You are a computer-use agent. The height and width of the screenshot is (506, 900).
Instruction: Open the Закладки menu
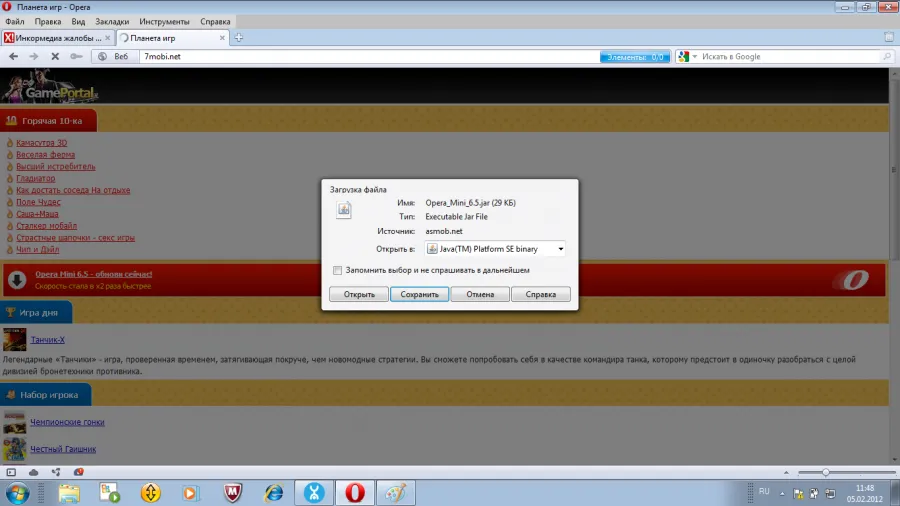click(x=112, y=21)
